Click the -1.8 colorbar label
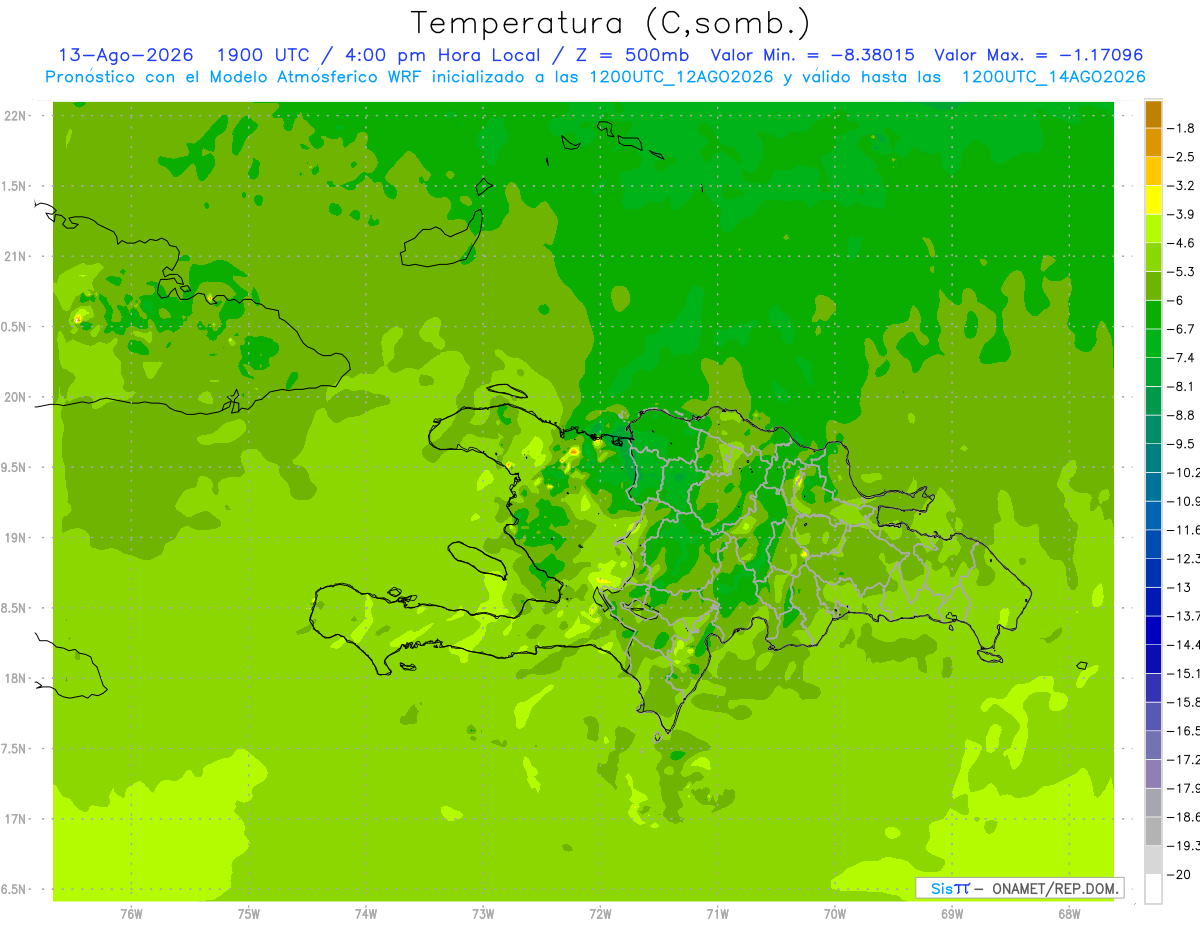The height and width of the screenshot is (927, 1200). 1180,128
